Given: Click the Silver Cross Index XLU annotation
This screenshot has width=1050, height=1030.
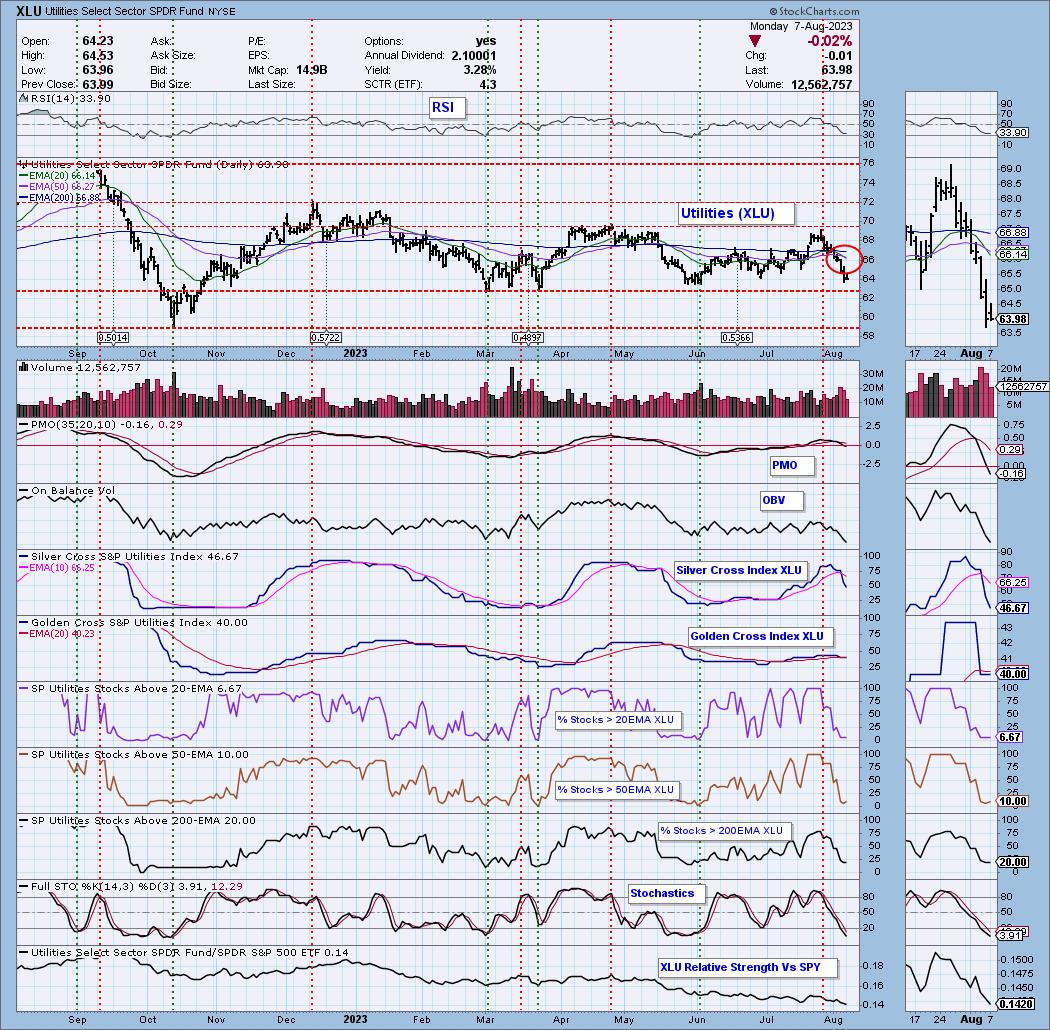Looking at the screenshot, I should (739, 570).
